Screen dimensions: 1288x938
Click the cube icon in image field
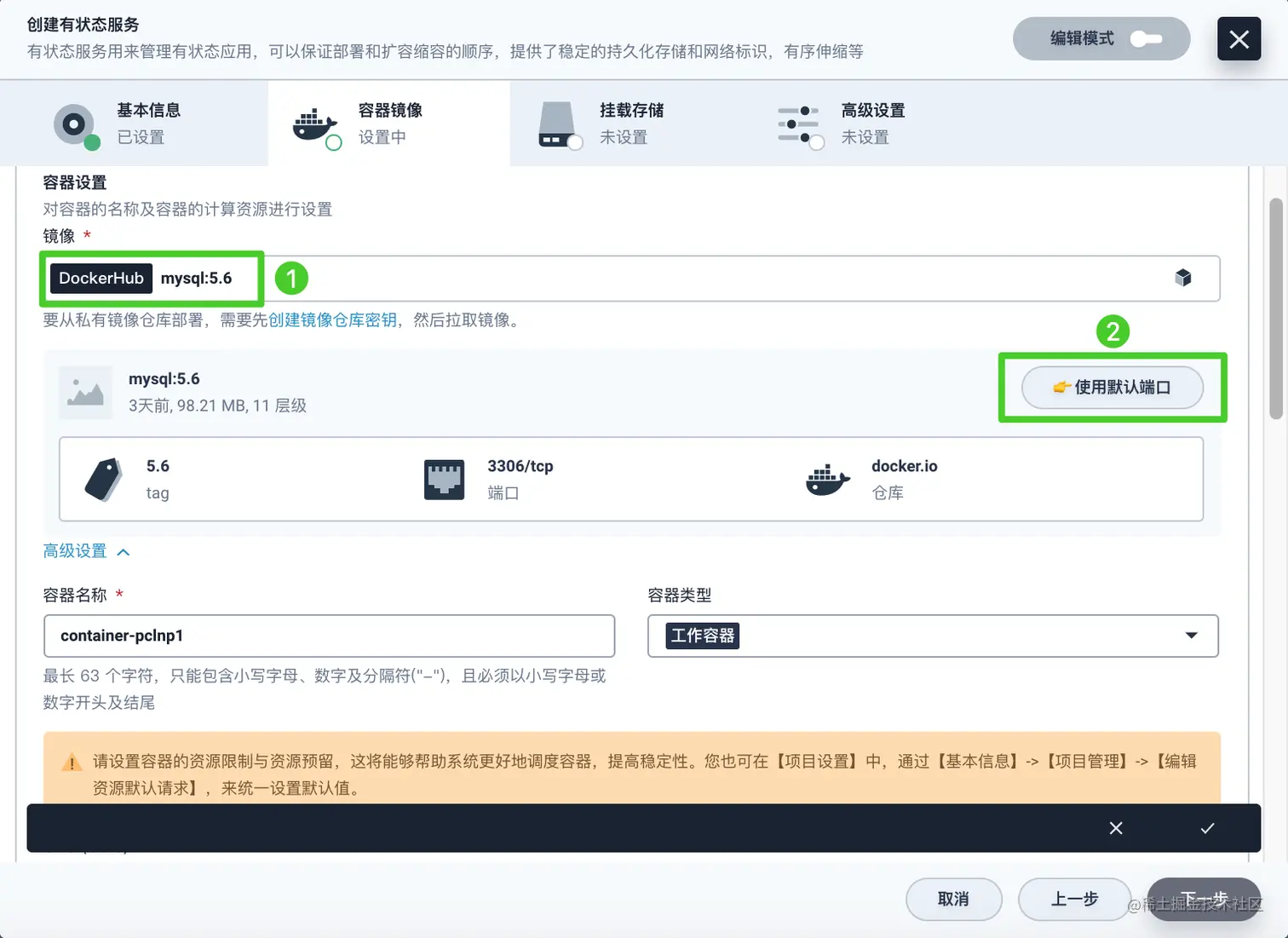[x=1183, y=278]
